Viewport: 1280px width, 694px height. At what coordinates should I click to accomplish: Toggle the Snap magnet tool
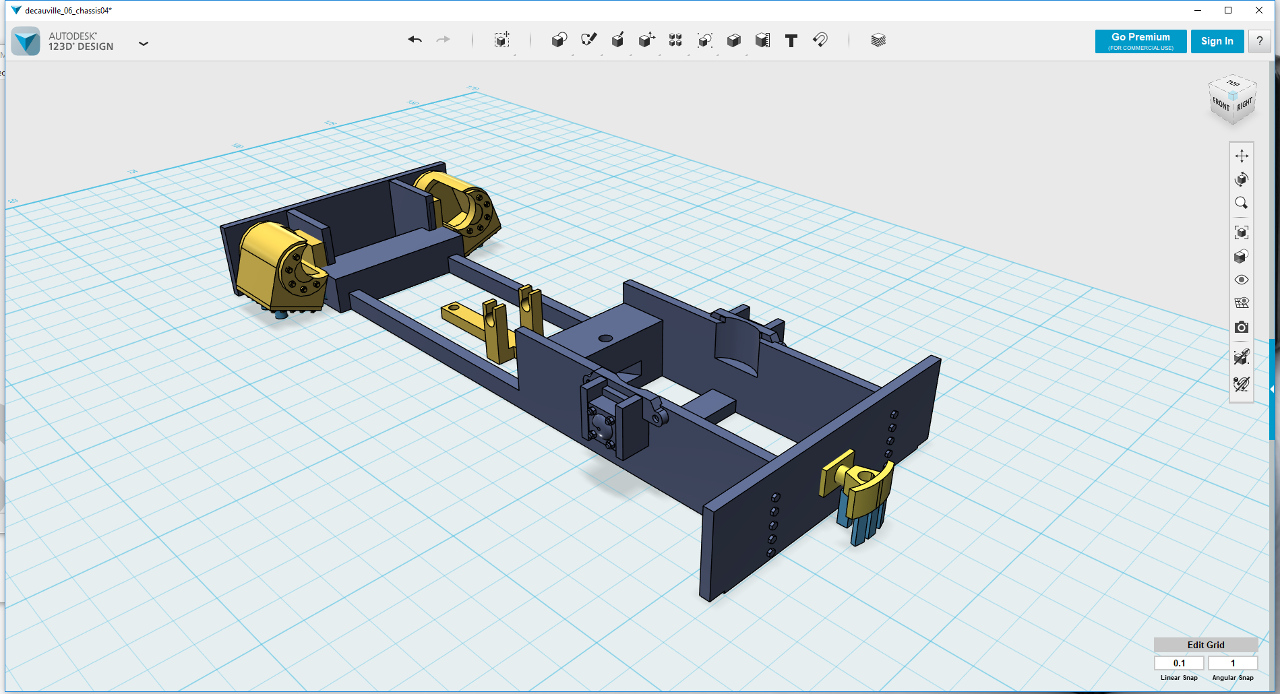point(820,40)
